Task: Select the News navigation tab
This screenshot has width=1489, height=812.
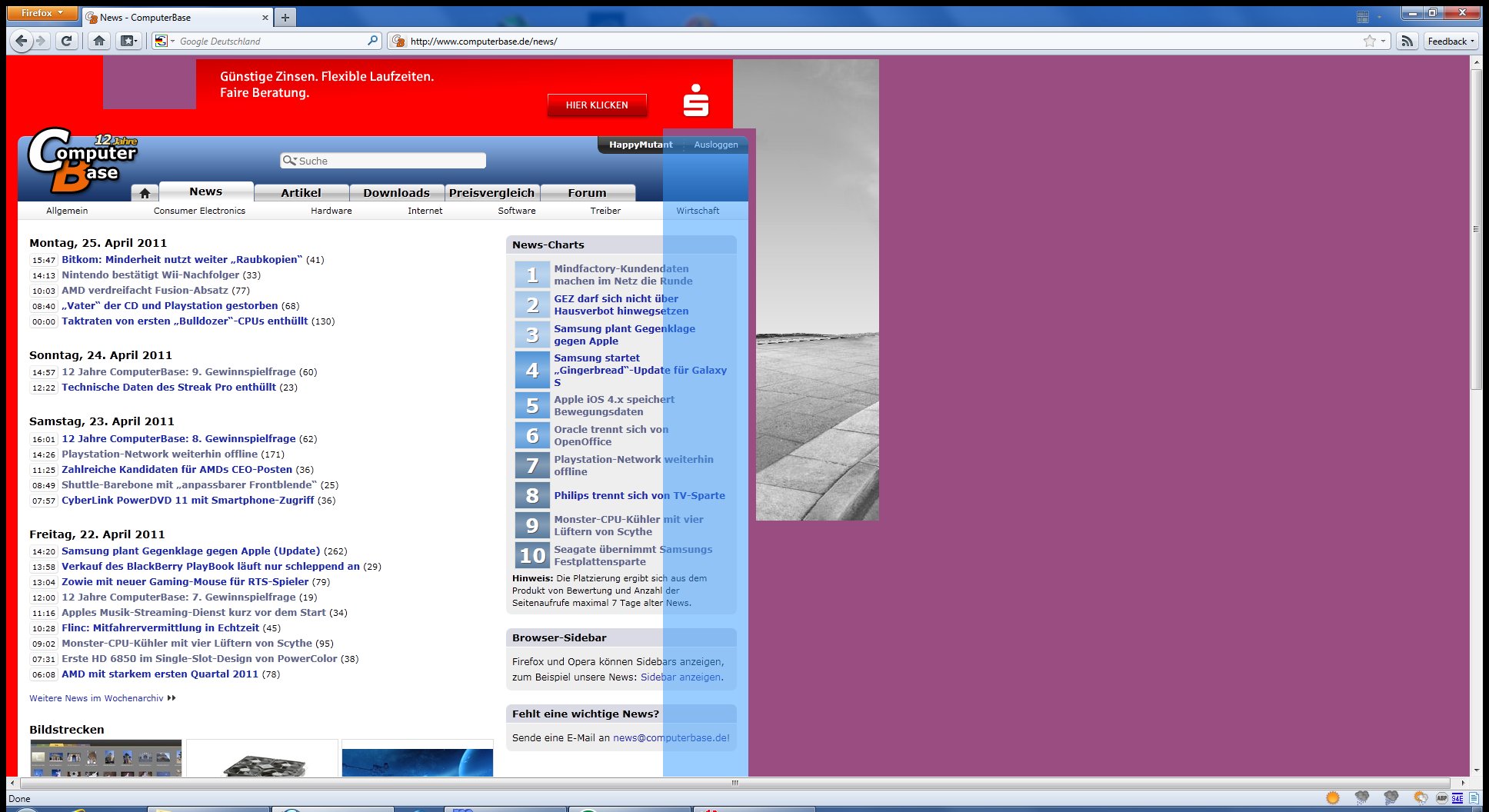Action: [205, 191]
